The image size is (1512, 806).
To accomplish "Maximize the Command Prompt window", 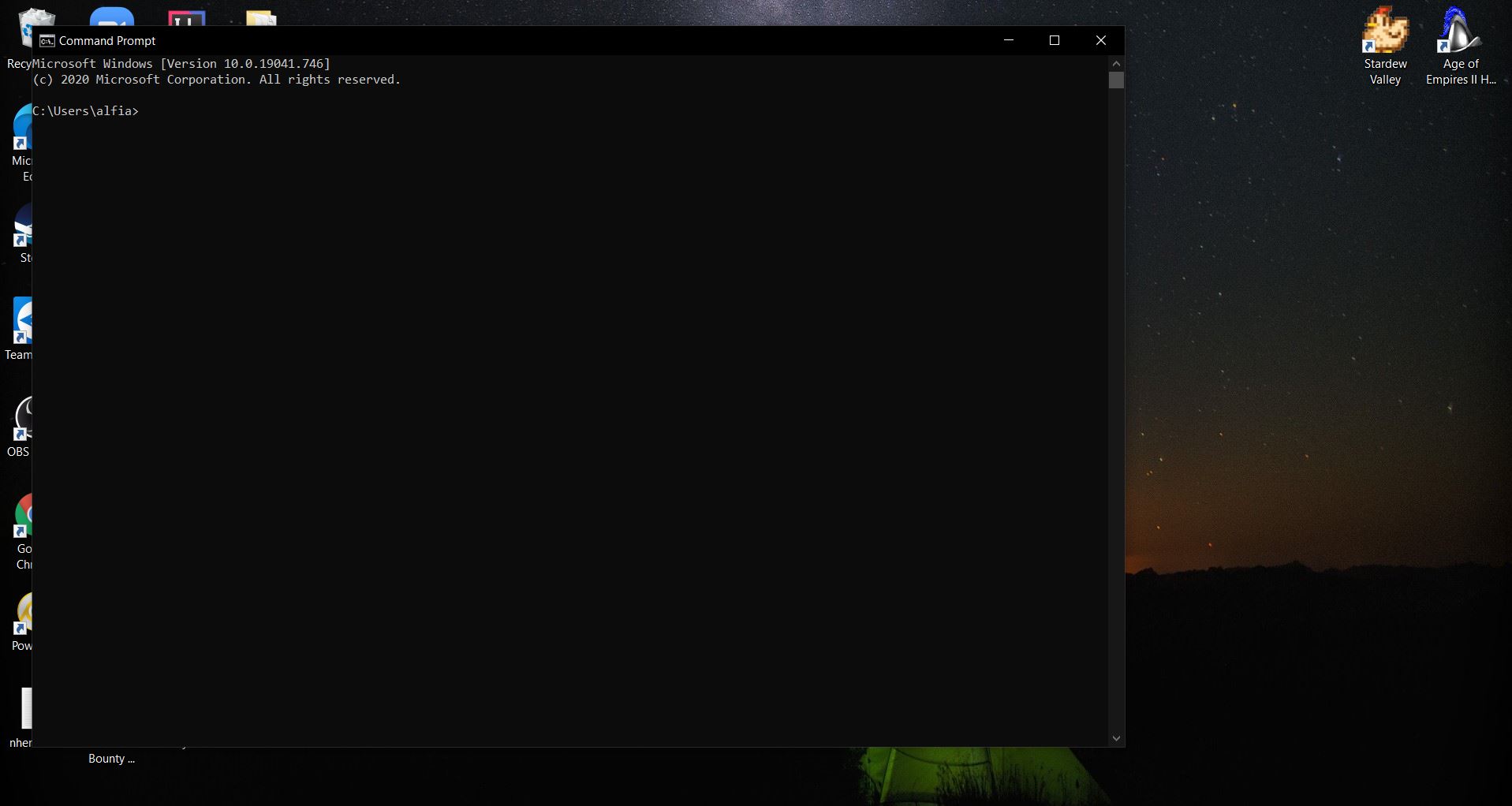I will pyautogui.click(x=1055, y=40).
